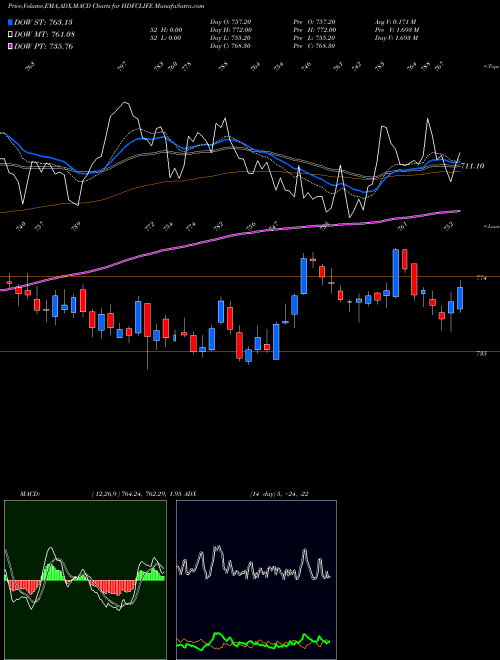
Task: Click the 'Avg V: 0.171 M' value
Action: coord(396,22)
